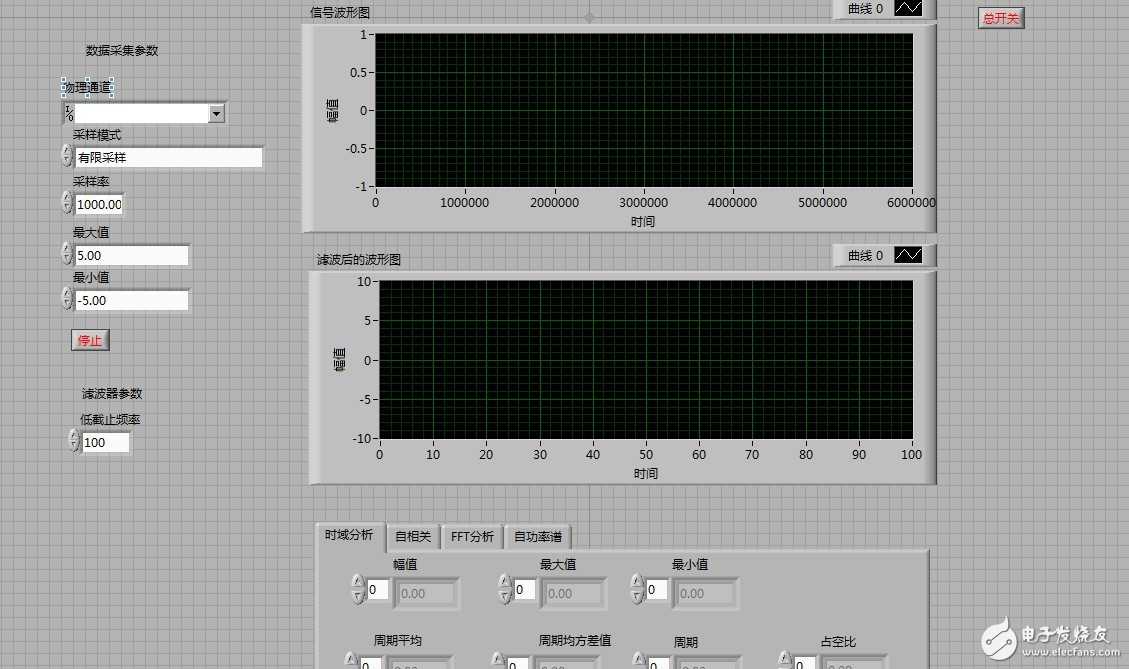Click the 最大值 array index stepper in tab
This screenshot has width=1129, height=669.
[x=505, y=589]
